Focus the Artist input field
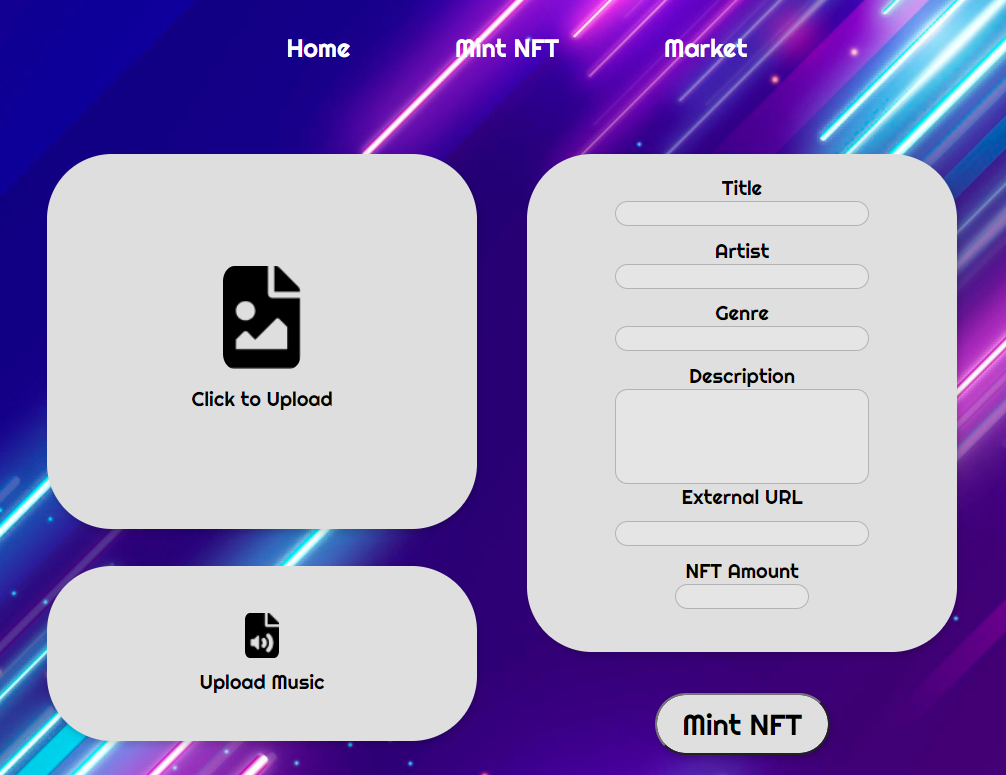Image resolution: width=1006 pixels, height=775 pixels. [x=742, y=277]
